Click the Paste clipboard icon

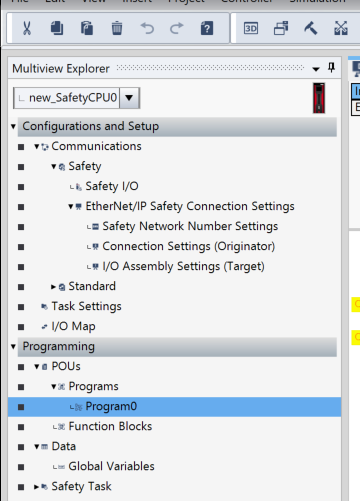tap(87, 28)
